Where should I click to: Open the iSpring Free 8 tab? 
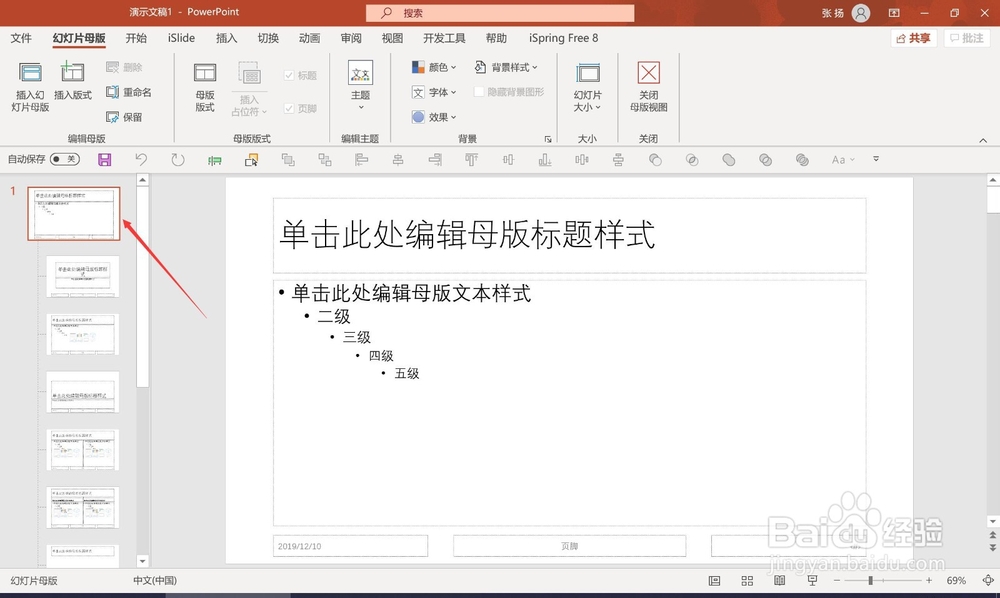[x=563, y=38]
